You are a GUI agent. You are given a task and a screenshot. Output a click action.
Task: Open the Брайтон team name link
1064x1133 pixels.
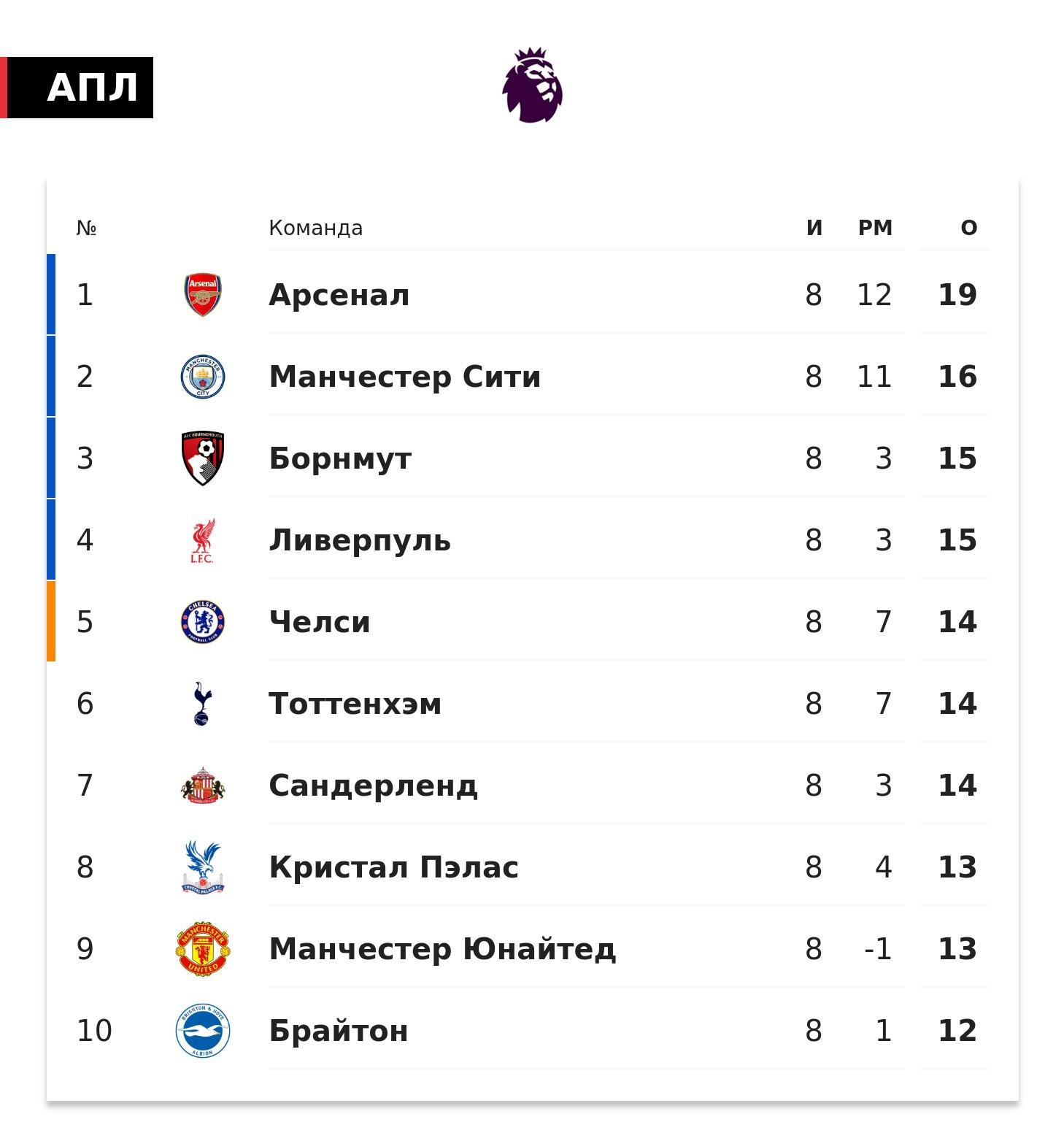338,1031
